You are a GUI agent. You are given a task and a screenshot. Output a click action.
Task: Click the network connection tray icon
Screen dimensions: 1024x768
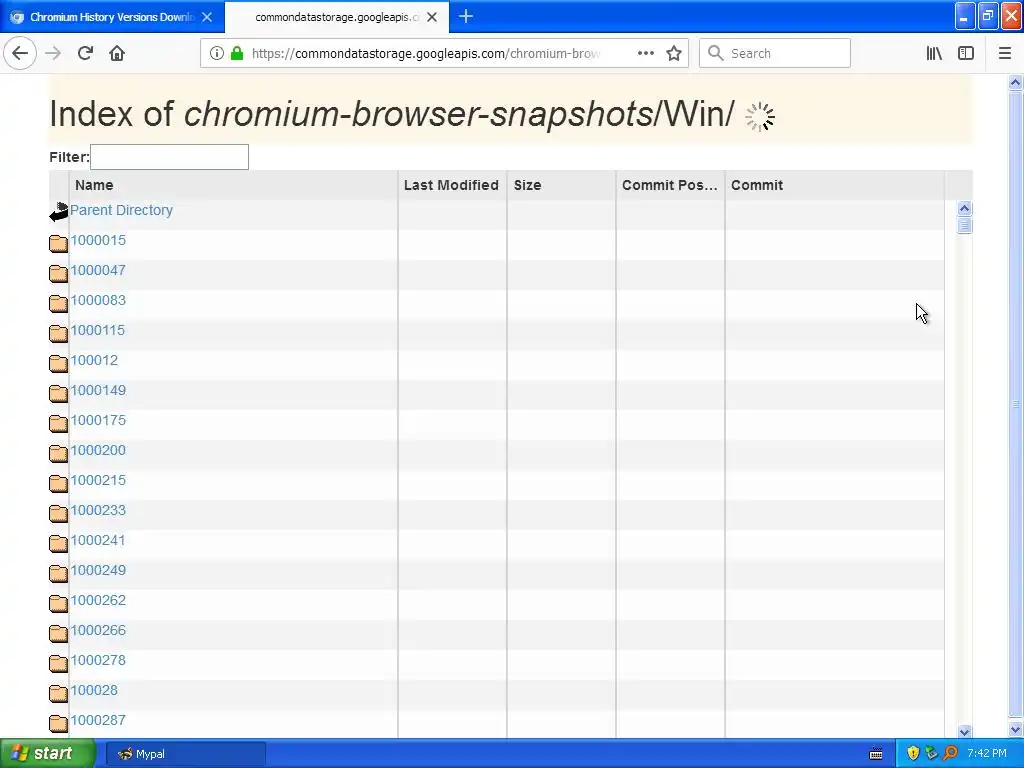coord(931,754)
